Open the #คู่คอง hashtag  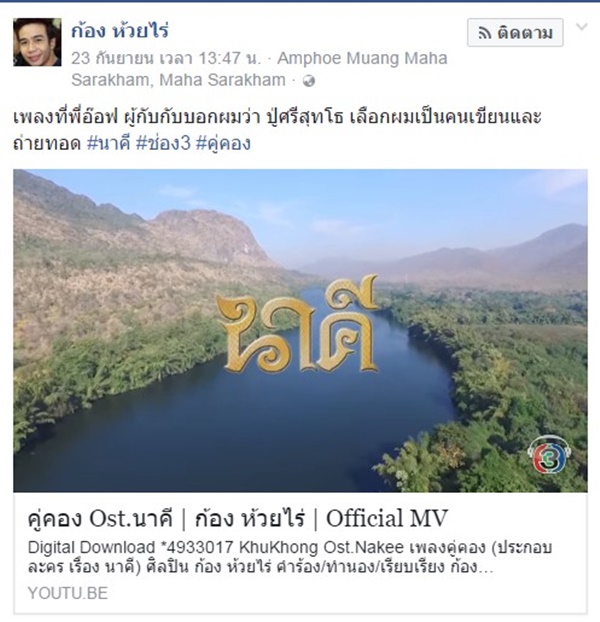coord(223,143)
